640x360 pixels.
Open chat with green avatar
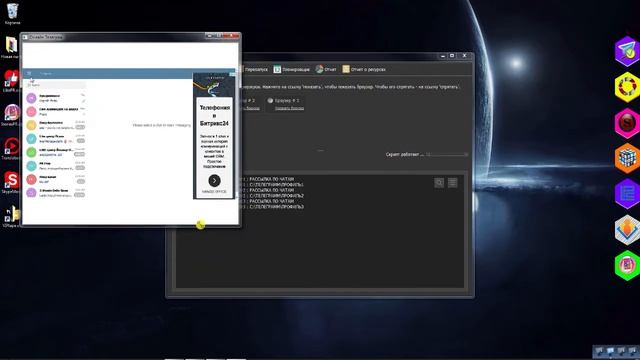click(x=56, y=152)
